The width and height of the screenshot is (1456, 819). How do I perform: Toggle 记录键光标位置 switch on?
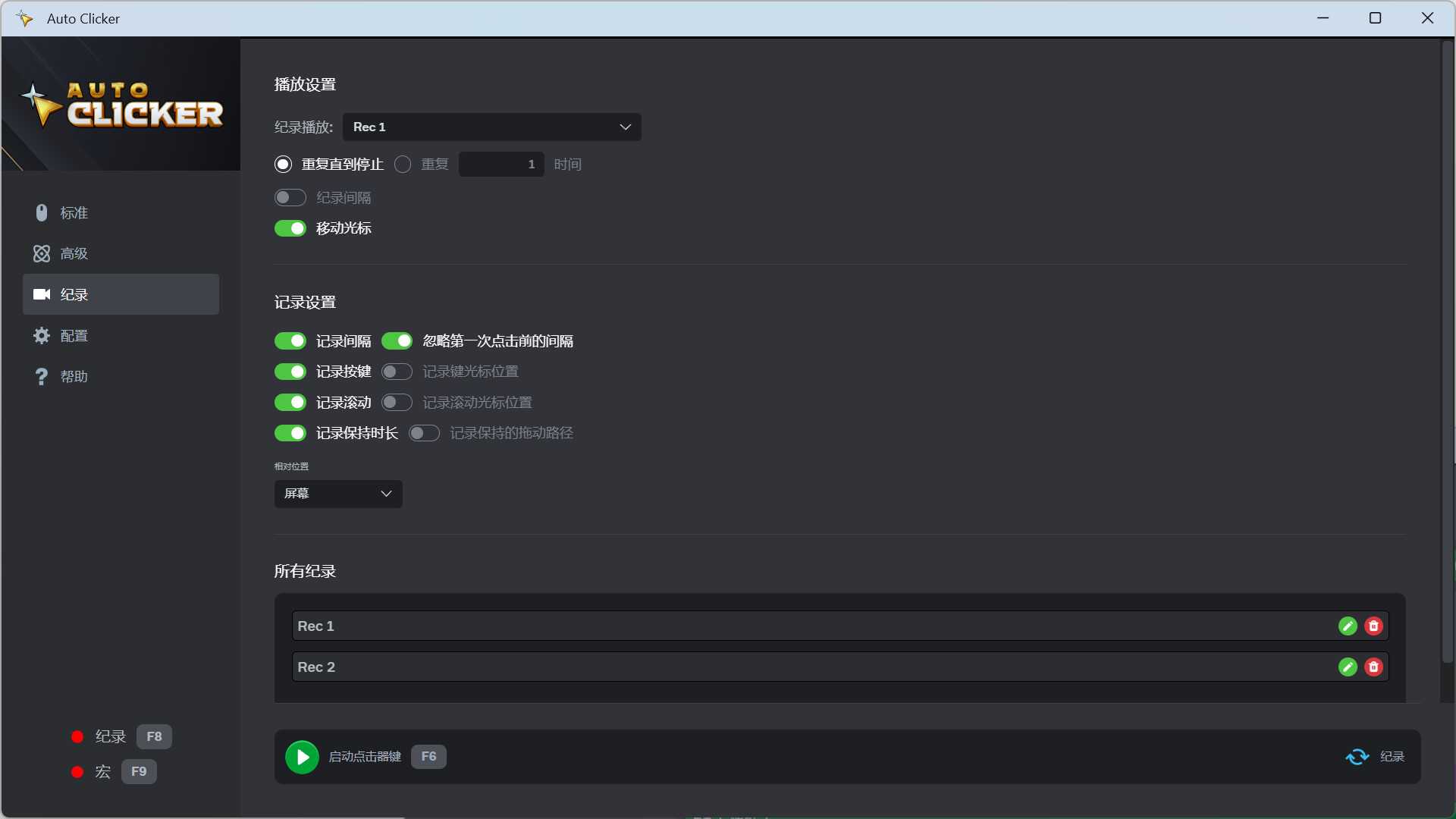pyautogui.click(x=397, y=371)
